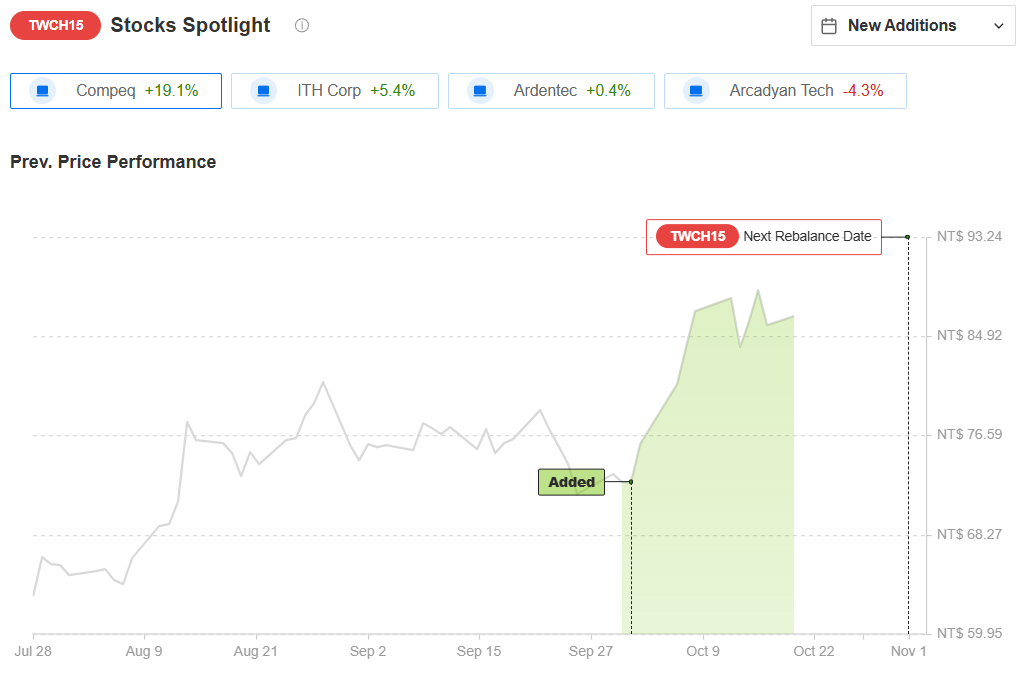Screen dimensions: 1023x673
Task: Click the Stocks Spotlight heading
Action: coord(190,26)
